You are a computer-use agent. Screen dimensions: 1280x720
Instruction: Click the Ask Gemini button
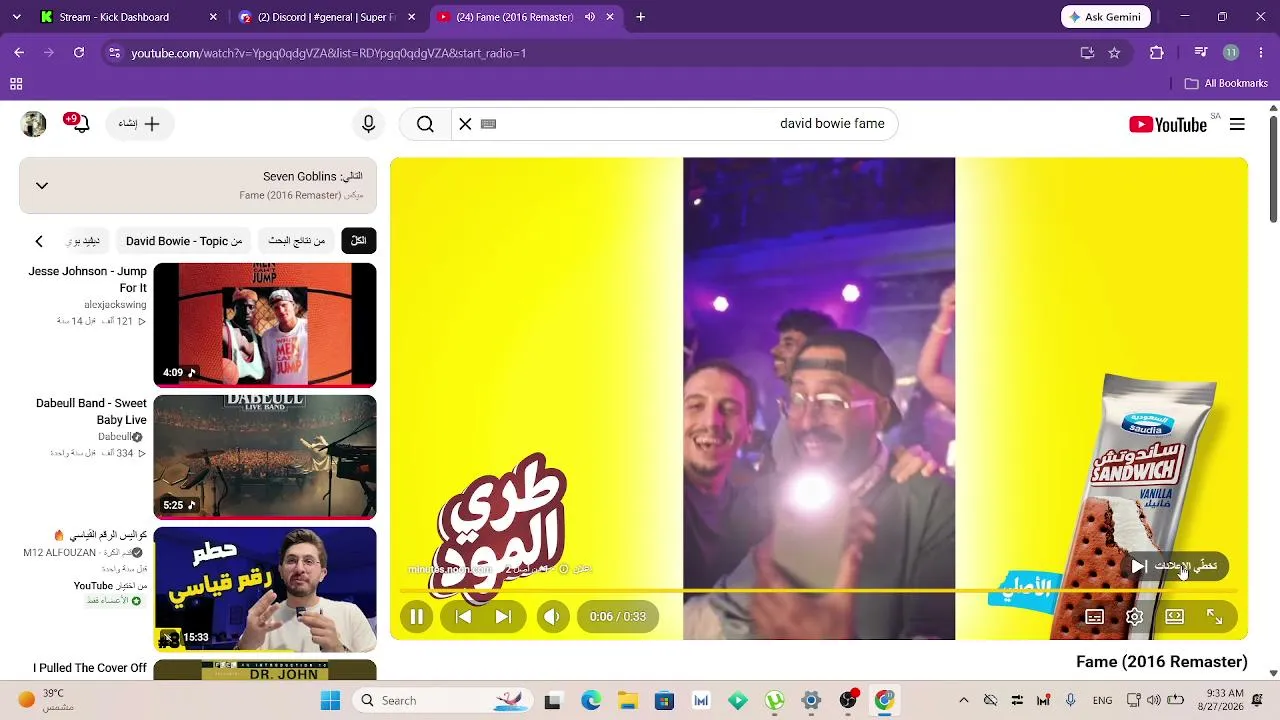click(1106, 17)
